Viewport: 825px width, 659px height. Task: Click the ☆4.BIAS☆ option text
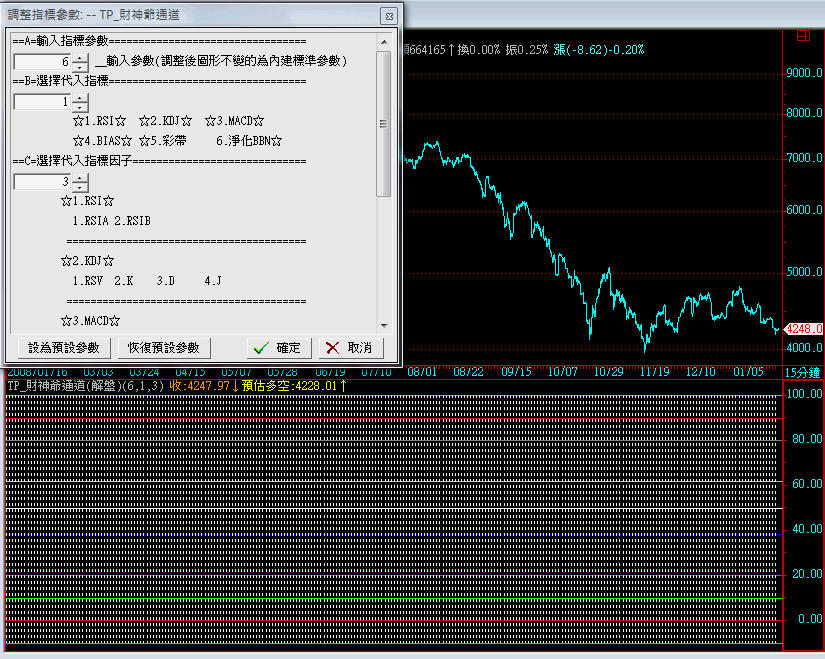click(x=103, y=141)
